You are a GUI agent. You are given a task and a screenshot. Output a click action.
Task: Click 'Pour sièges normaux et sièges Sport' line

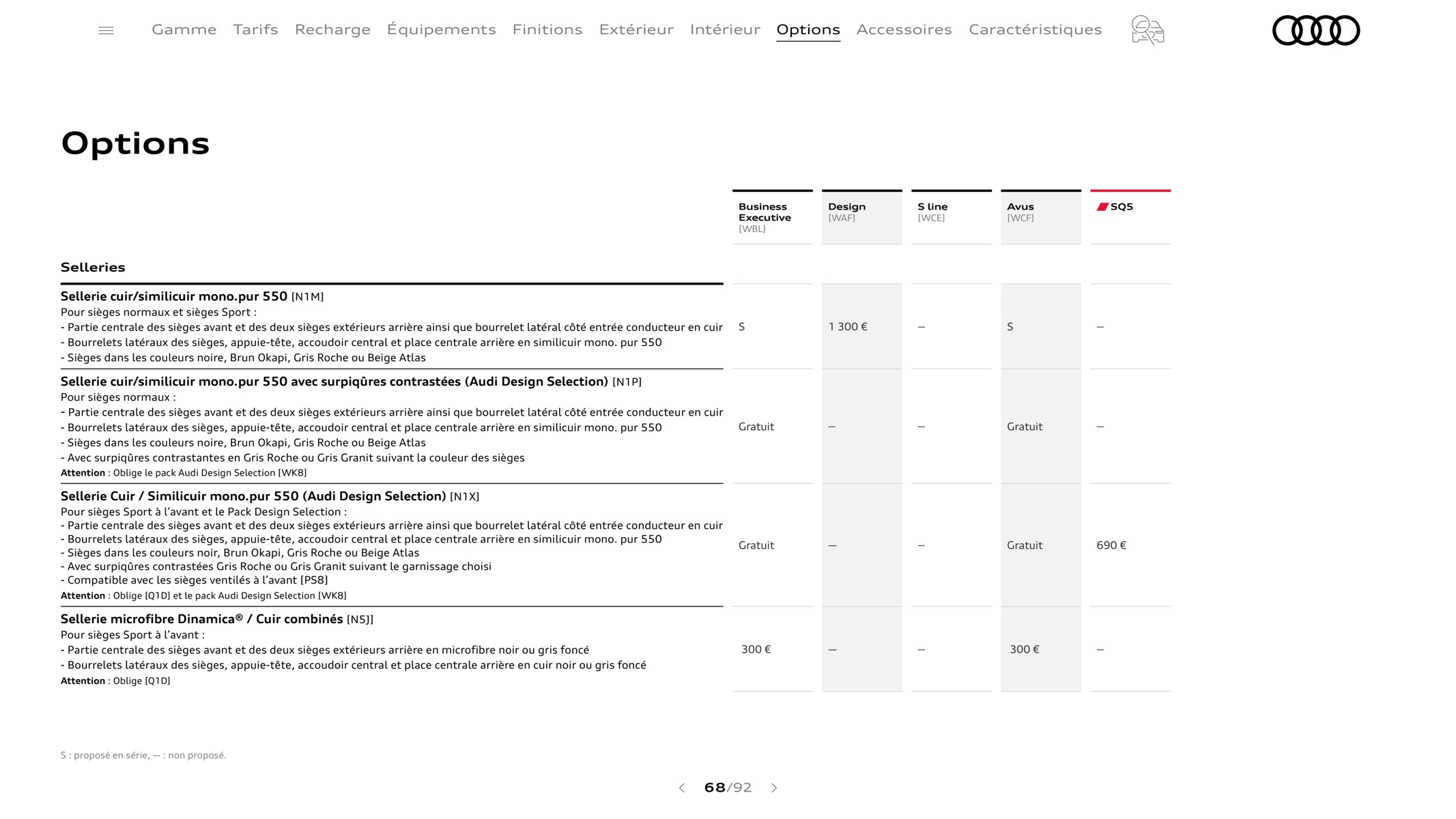[158, 312]
